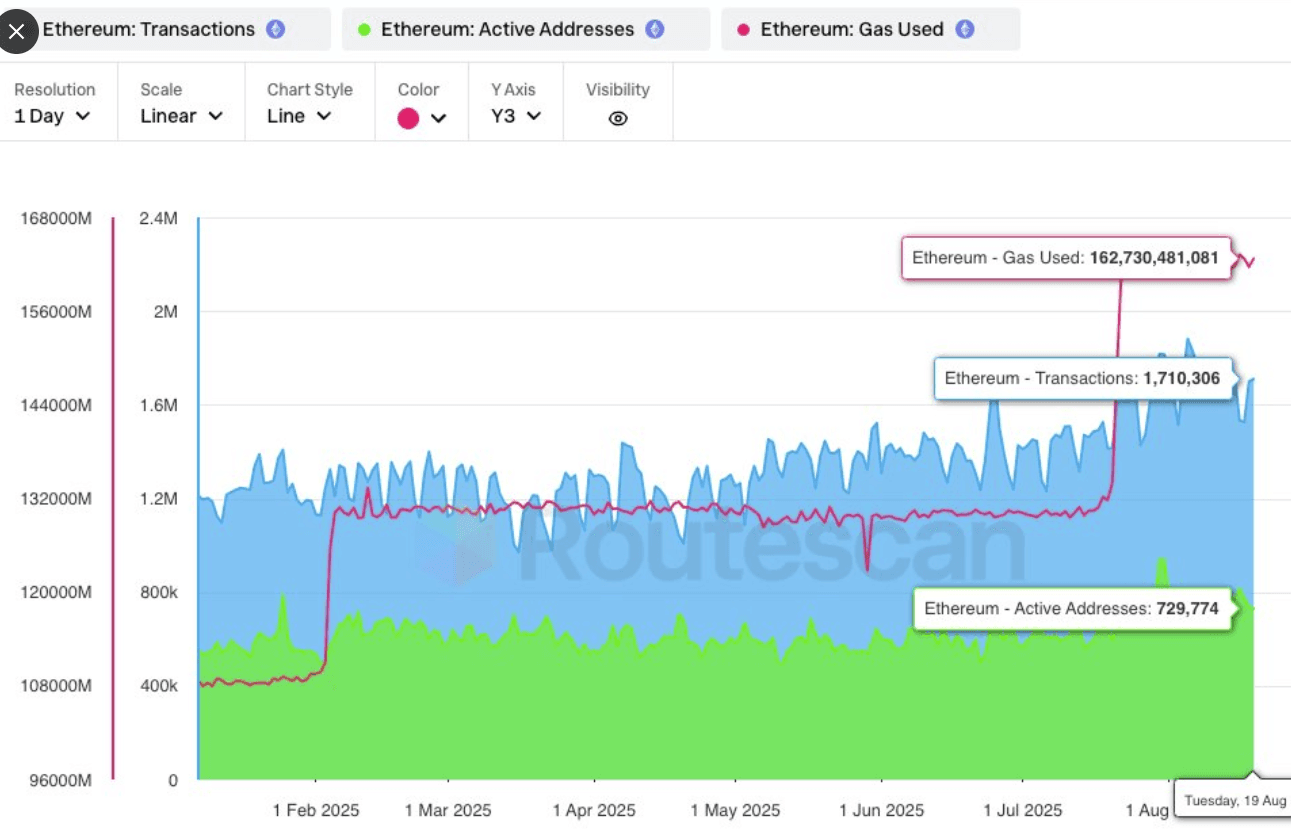Click the 1 Mar 2025 axis label
The height and width of the screenshot is (833, 1291).
448,810
